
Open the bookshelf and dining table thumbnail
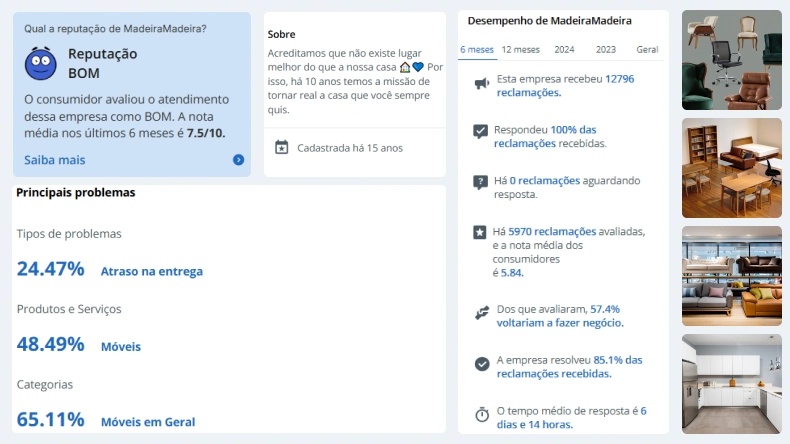click(x=732, y=168)
